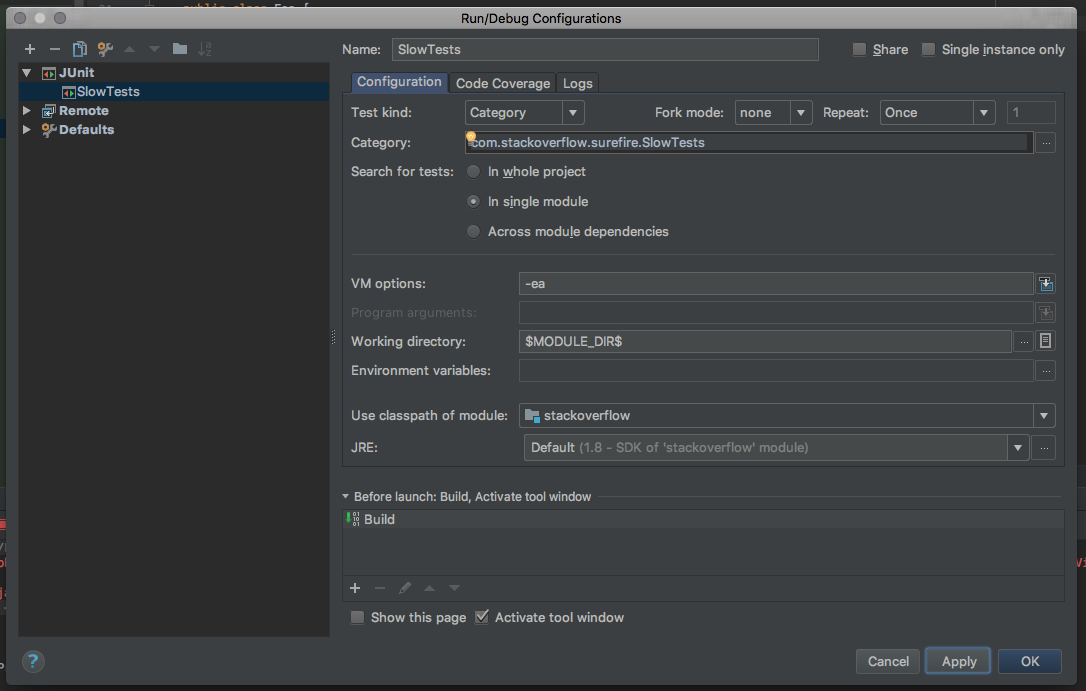Insert a macro into Working directory
Screen dimensions: 1086x691
click(x=1046, y=341)
